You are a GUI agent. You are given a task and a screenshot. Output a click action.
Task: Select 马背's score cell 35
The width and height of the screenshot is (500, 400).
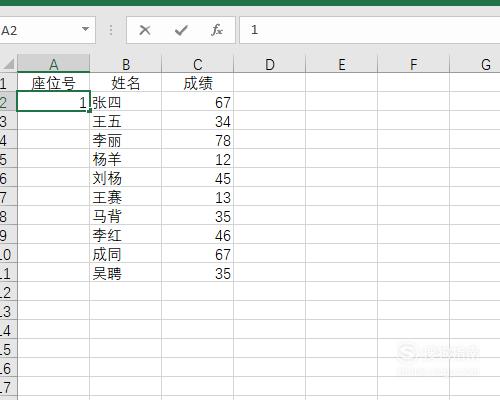[x=198, y=215]
